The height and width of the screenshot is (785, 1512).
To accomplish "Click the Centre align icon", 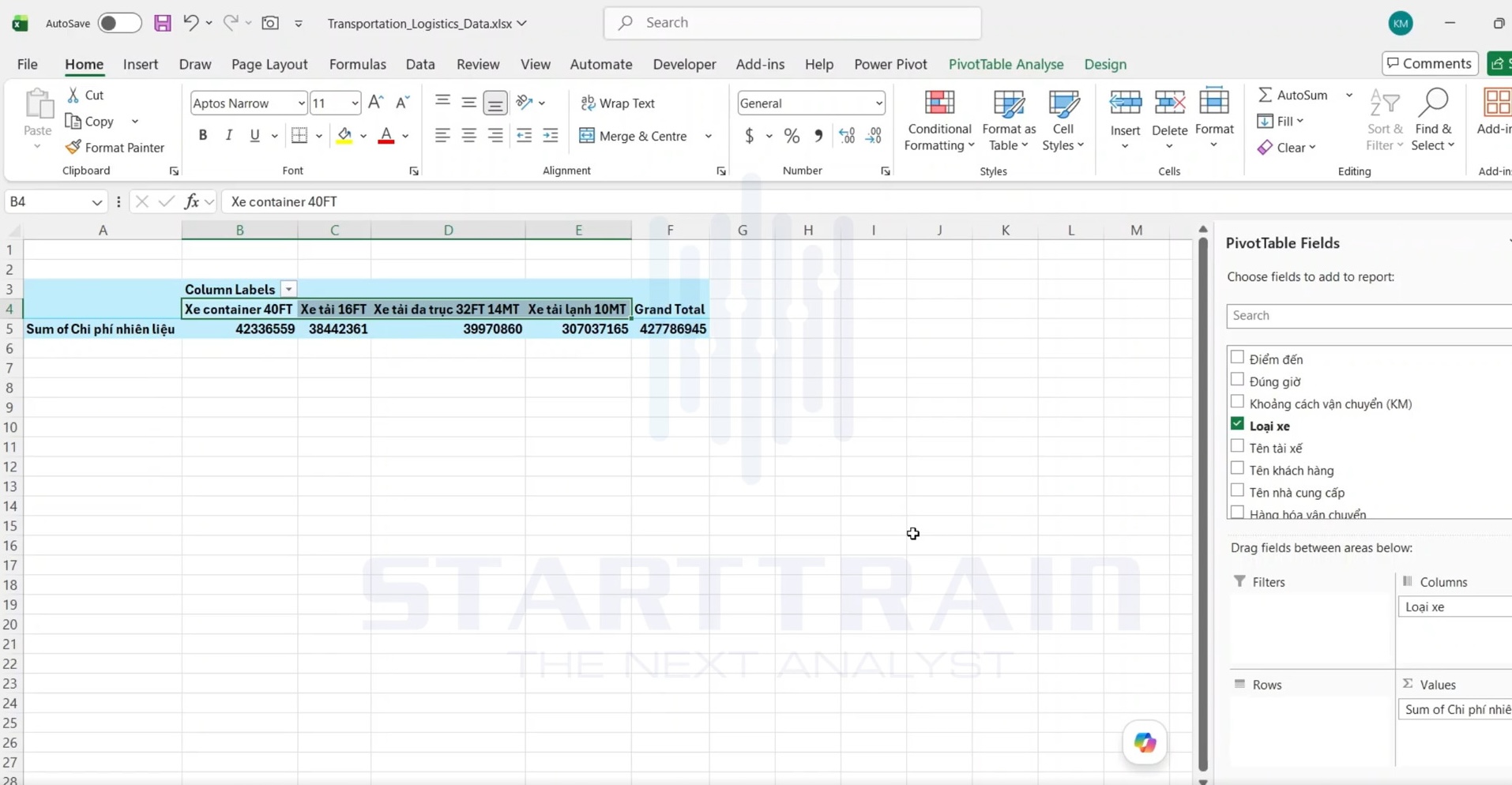I will (469, 136).
